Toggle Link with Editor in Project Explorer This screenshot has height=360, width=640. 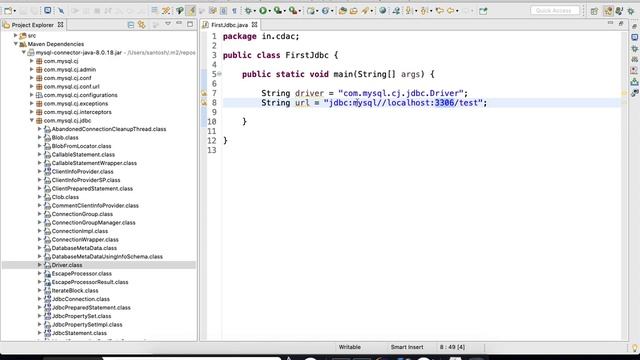142,25
